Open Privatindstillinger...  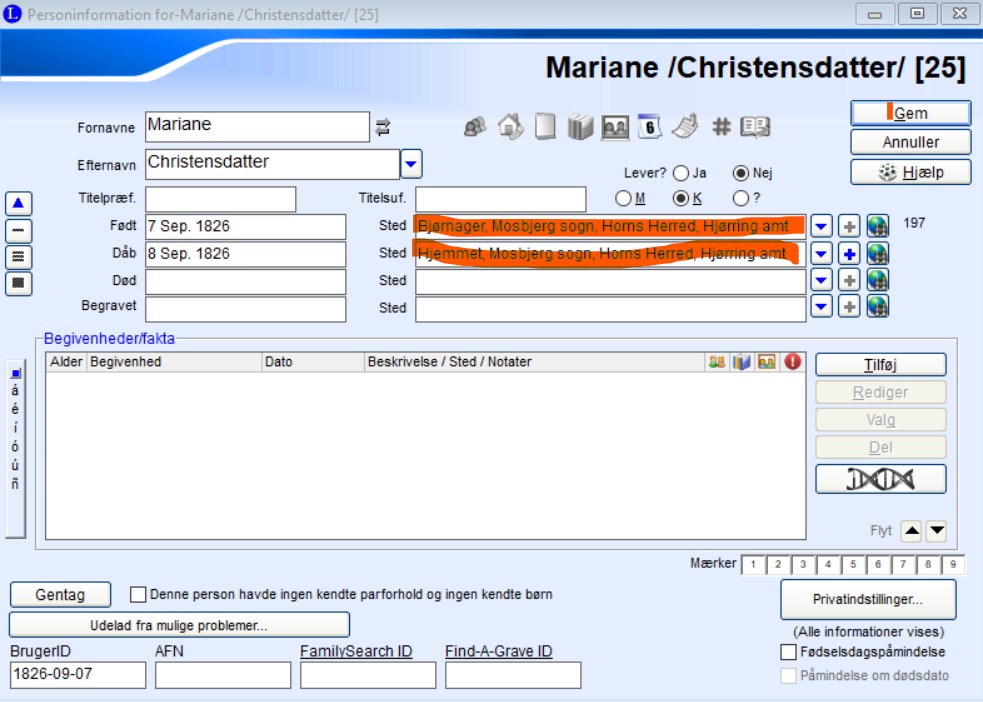pos(868,599)
